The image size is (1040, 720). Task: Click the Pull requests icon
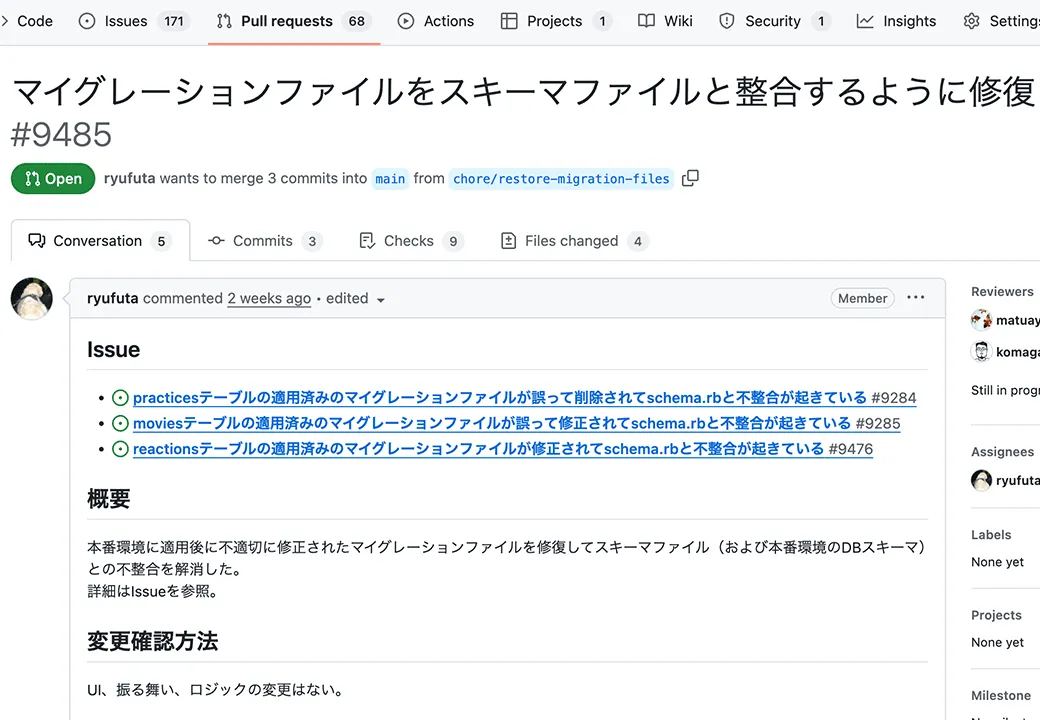coord(224,21)
